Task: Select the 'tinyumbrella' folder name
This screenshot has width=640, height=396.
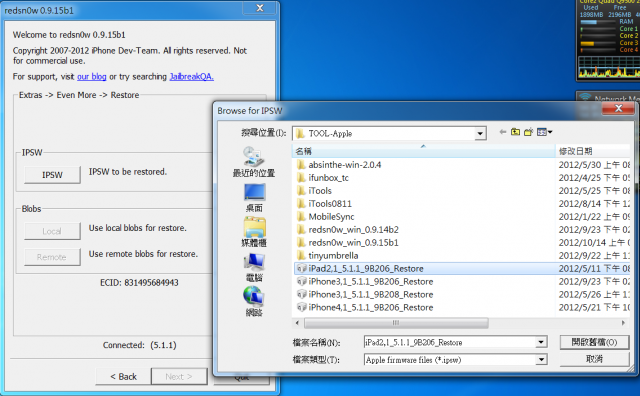Action: (333, 256)
